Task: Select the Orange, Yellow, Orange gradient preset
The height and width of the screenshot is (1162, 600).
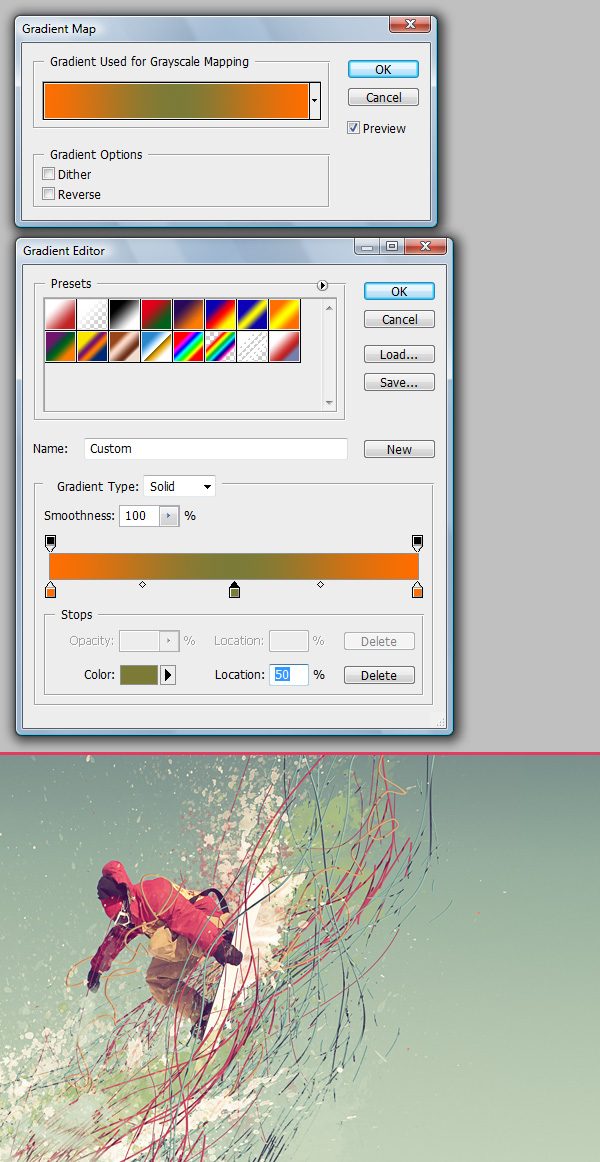Action: [x=284, y=314]
